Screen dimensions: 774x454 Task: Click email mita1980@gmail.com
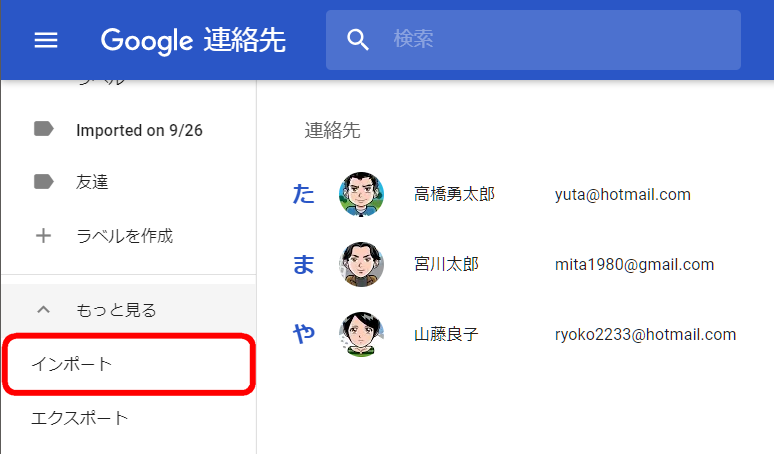click(634, 265)
